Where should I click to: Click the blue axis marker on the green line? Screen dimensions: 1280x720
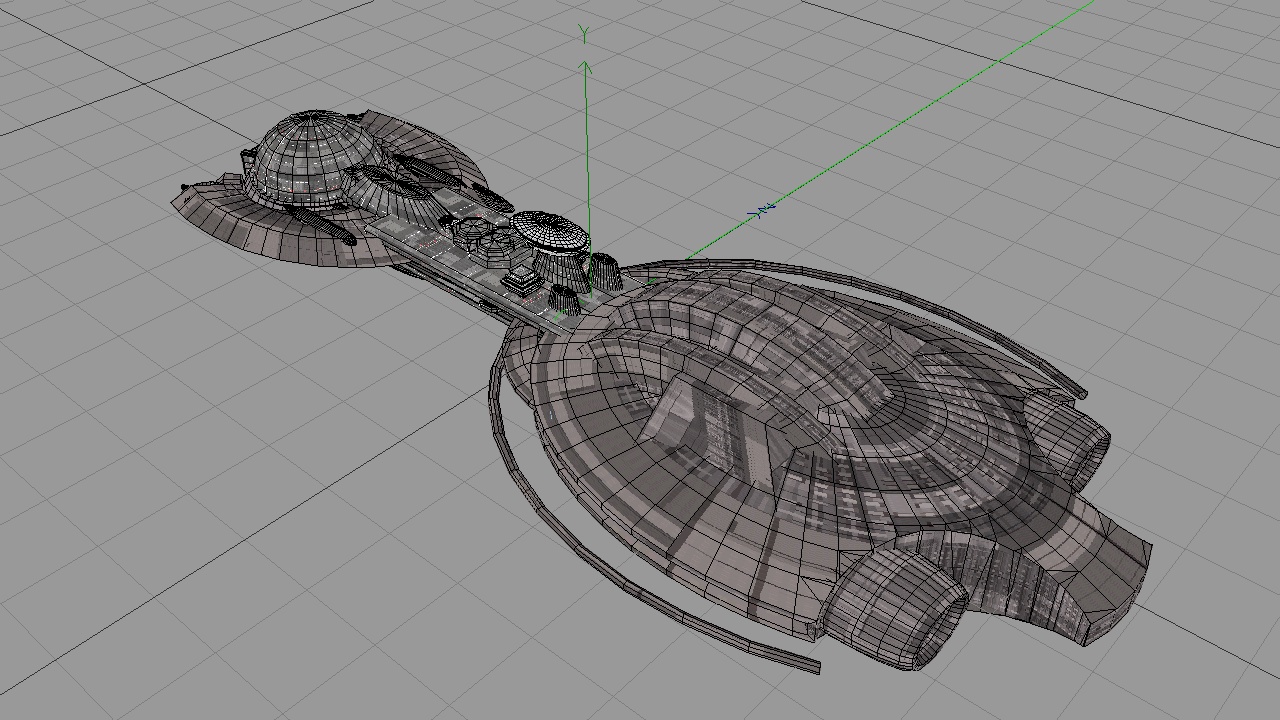click(762, 210)
